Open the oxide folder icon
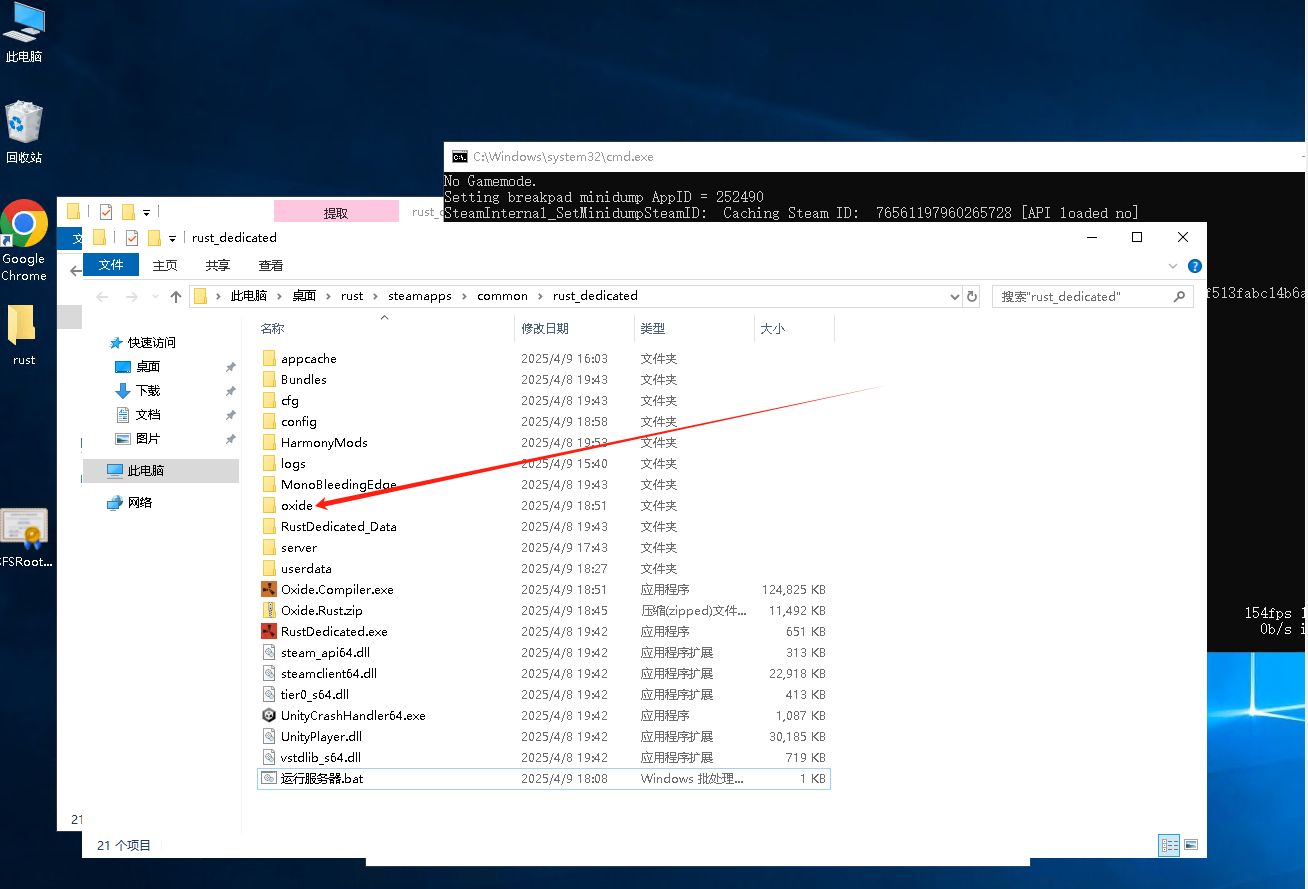The image size is (1308, 889). click(269, 505)
